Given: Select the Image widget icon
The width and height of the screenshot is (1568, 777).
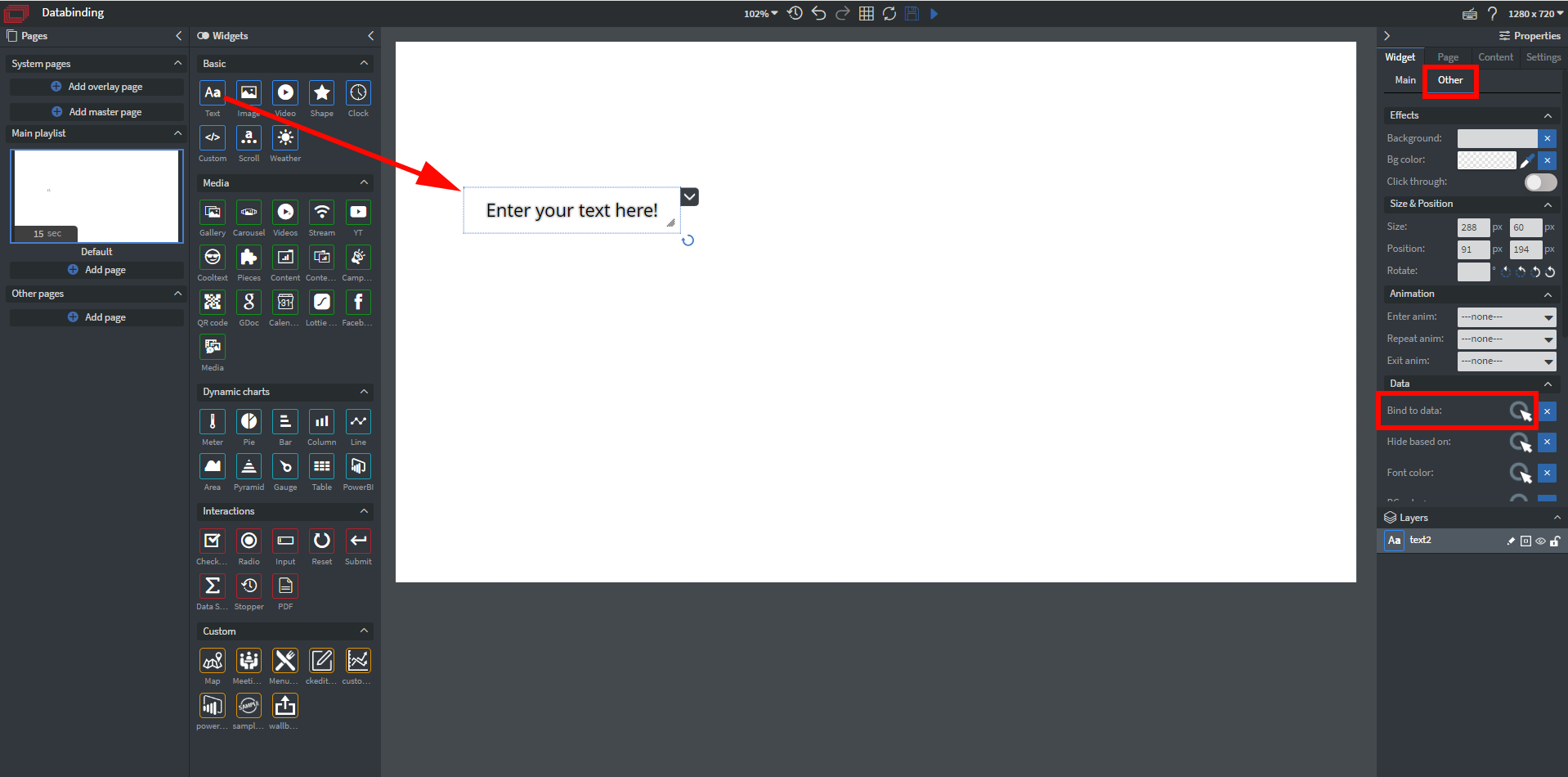Looking at the screenshot, I should tap(249, 92).
